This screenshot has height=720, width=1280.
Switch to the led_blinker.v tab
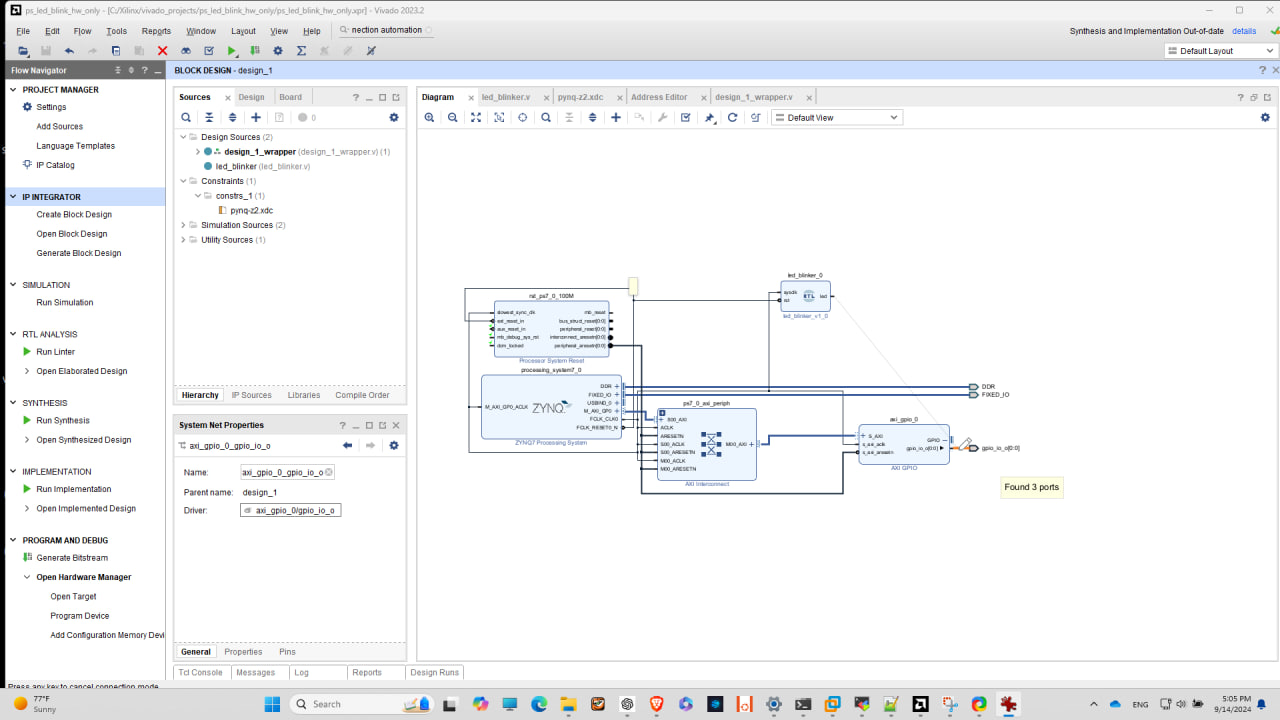pyautogui.click(x=506, y=97)
